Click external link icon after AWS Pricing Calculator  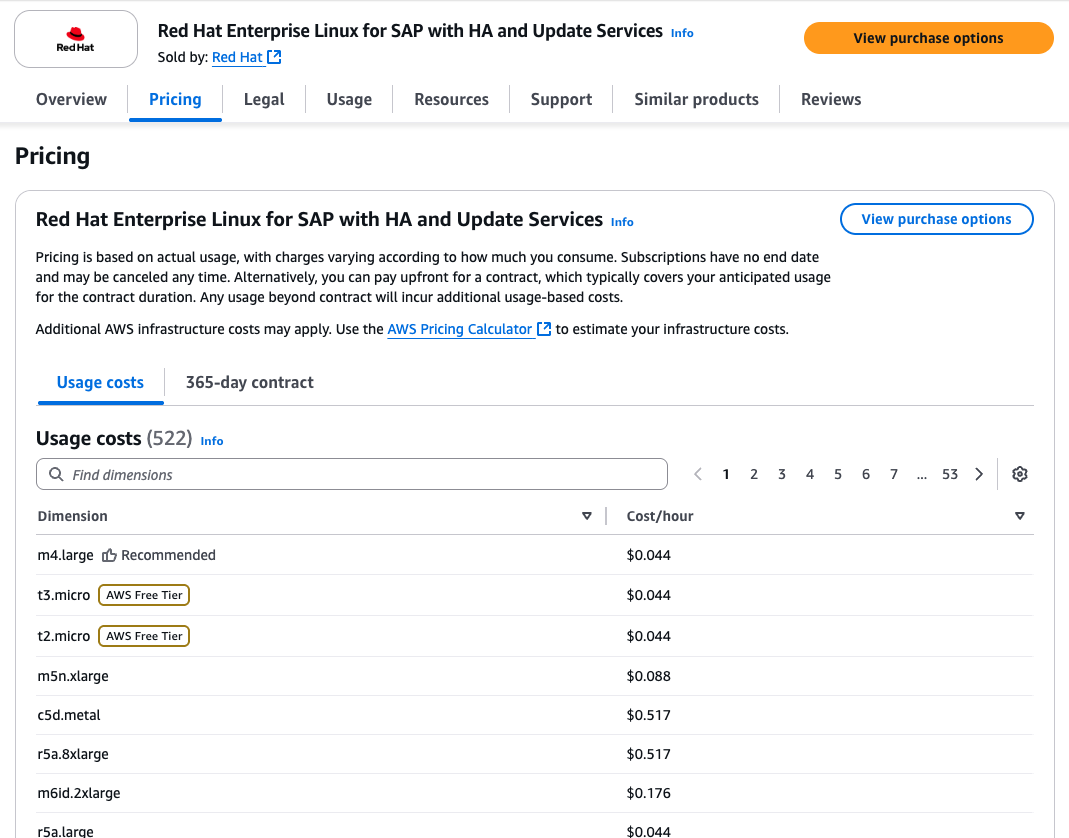[543, 329]
